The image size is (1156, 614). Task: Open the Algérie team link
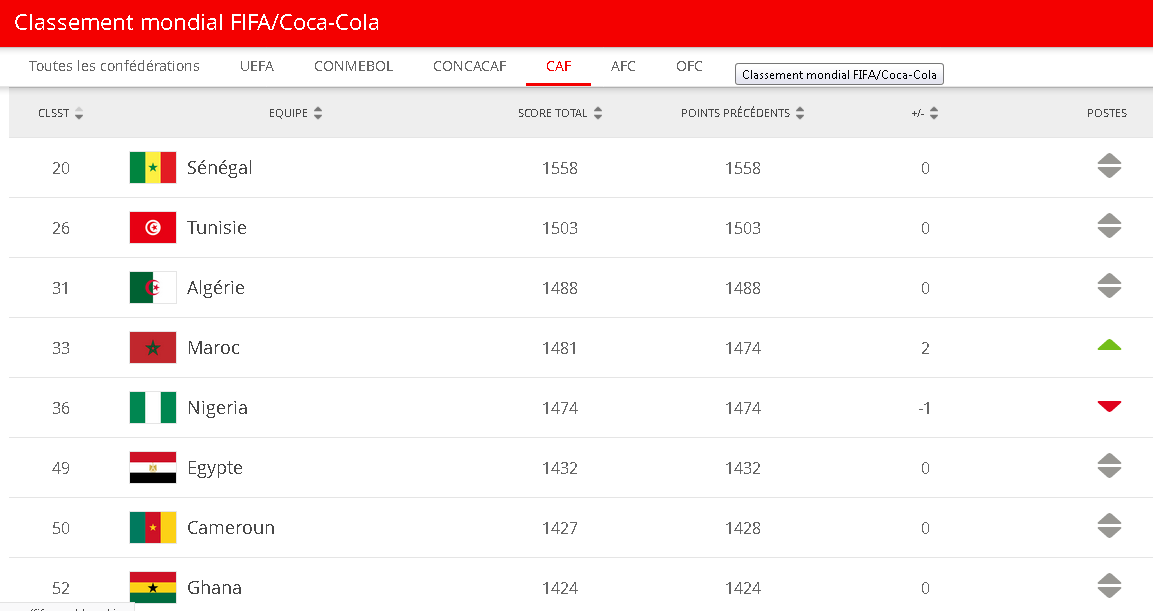[x=216, y=288]
